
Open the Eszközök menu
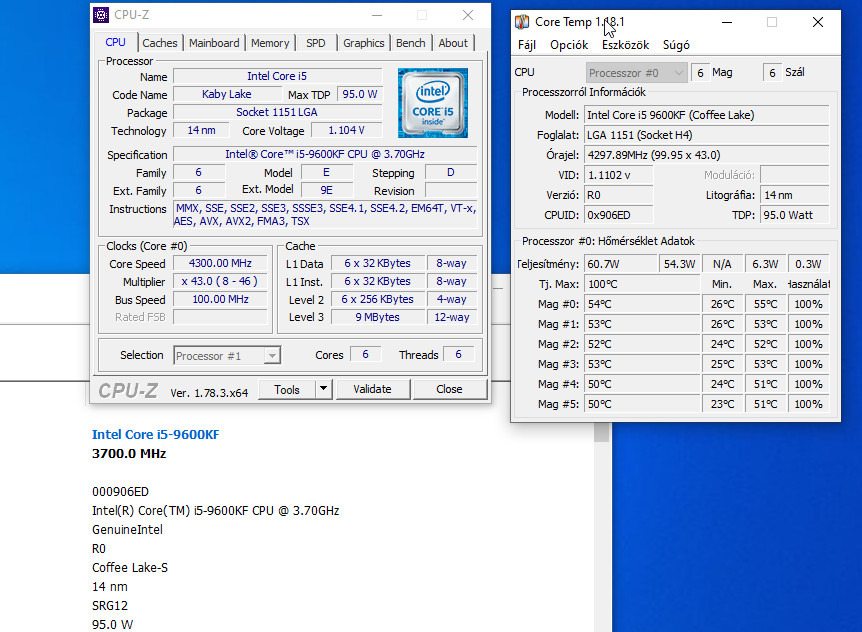(625, 45)
